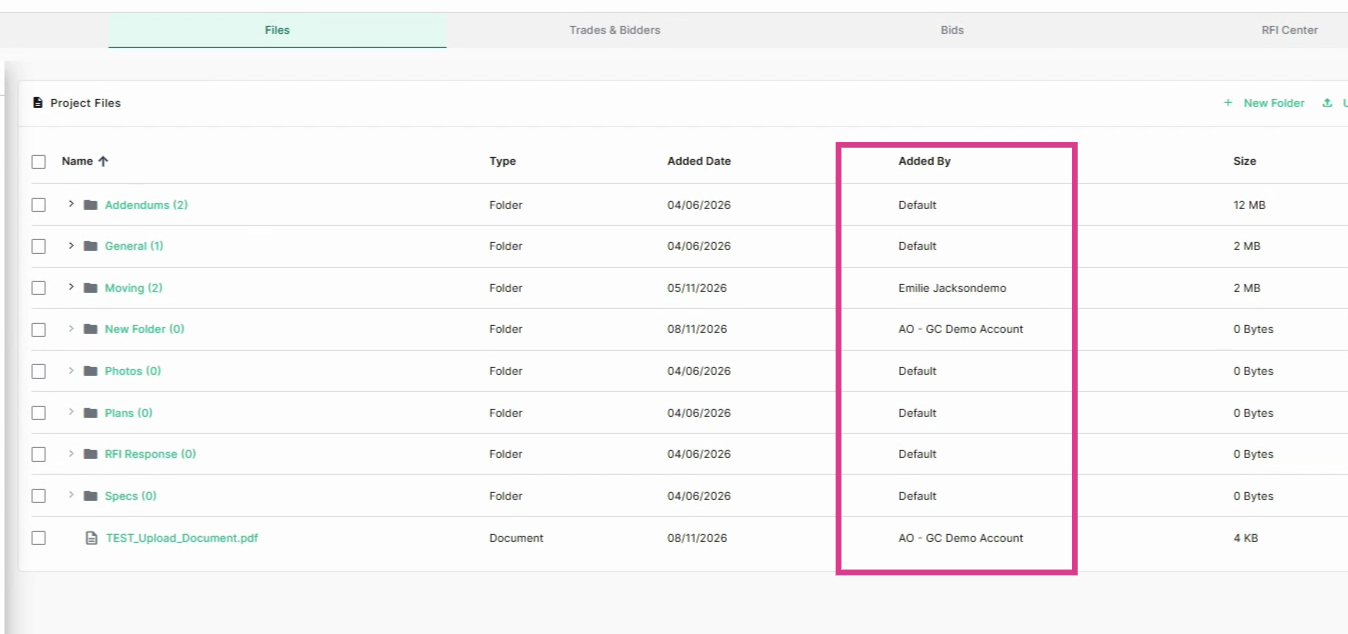Open the Files tab
Image resolution: width=1348 pixels, height=634 pixels.
click(277, 30)
